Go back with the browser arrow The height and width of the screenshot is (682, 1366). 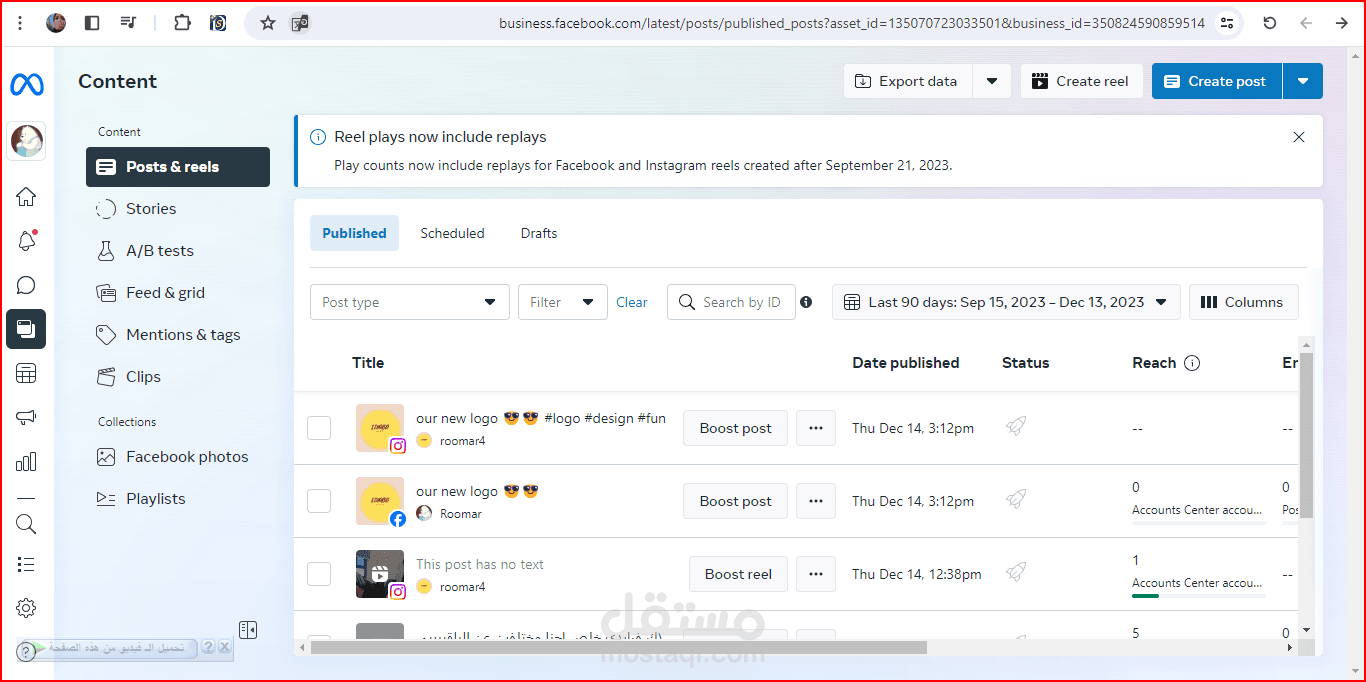1306,22
